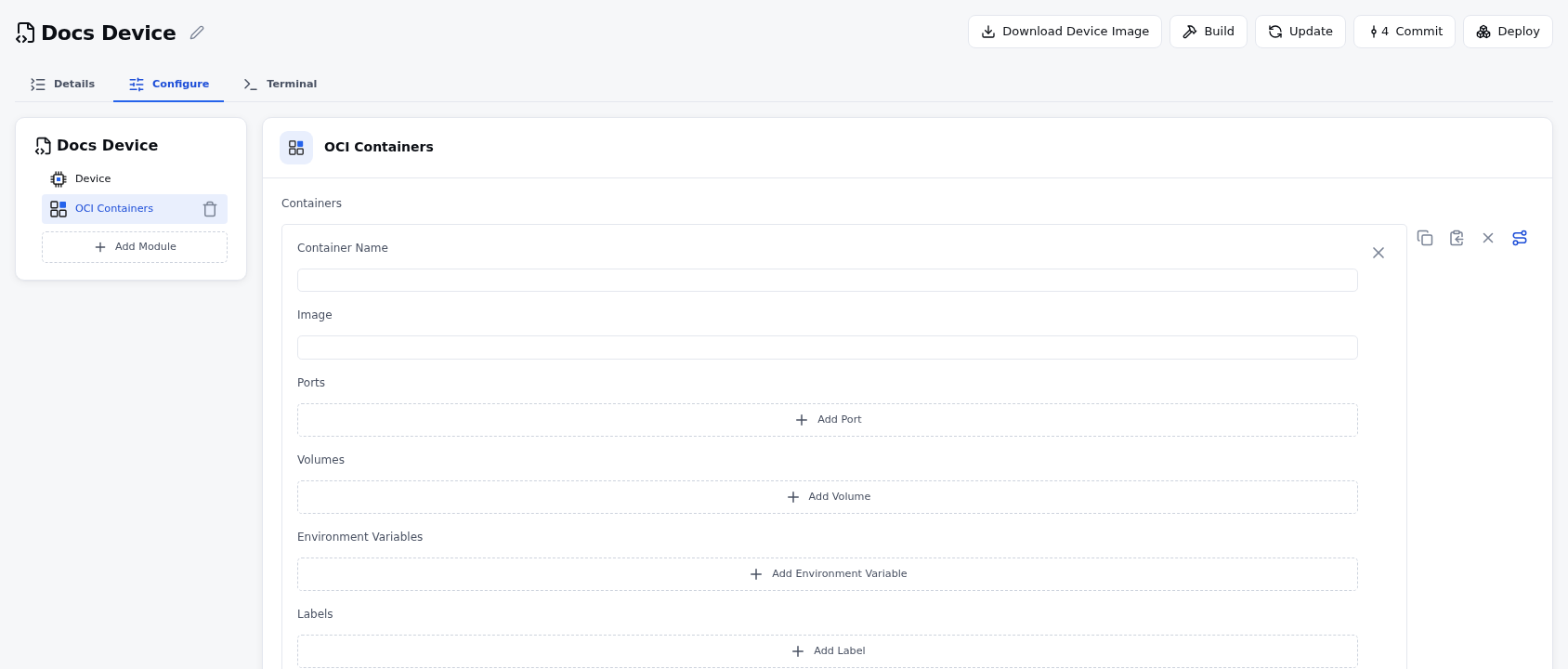Open the Details tab
The width and height of the screenshot is (1568, 669).
(x=63, y=84)
